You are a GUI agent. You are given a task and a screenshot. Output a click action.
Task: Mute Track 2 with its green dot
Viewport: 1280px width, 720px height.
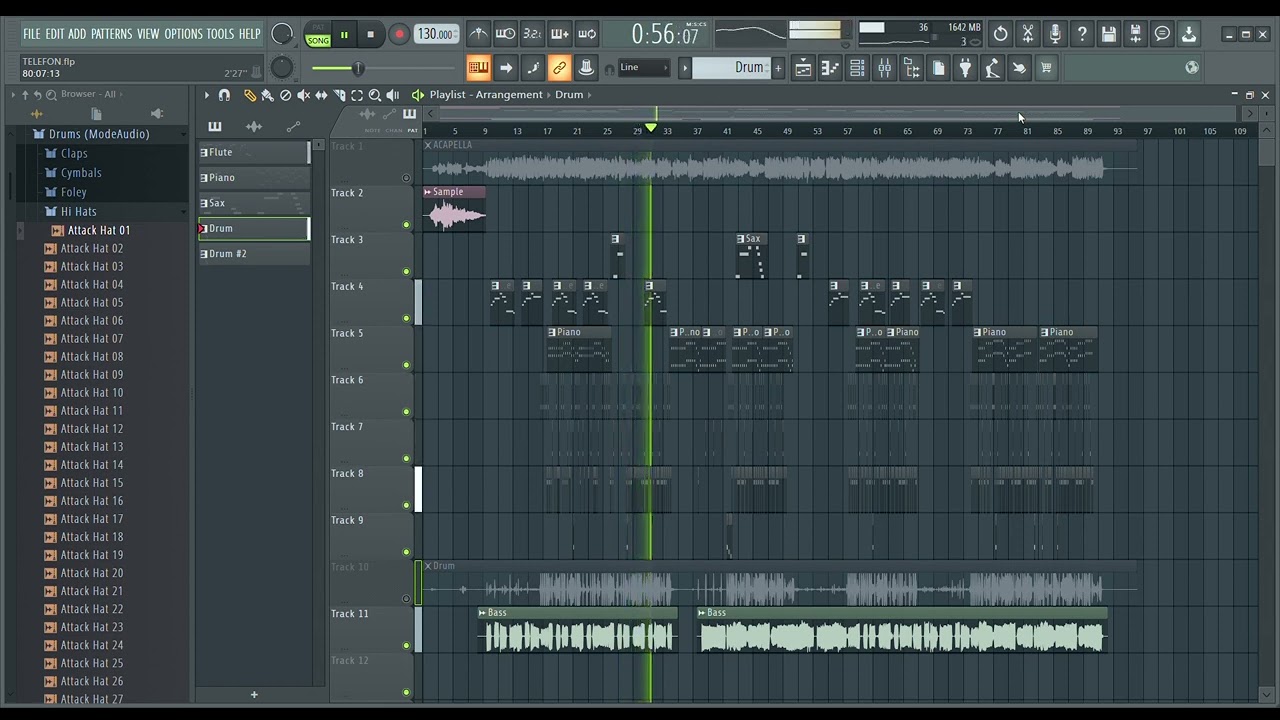coord(406,225)
